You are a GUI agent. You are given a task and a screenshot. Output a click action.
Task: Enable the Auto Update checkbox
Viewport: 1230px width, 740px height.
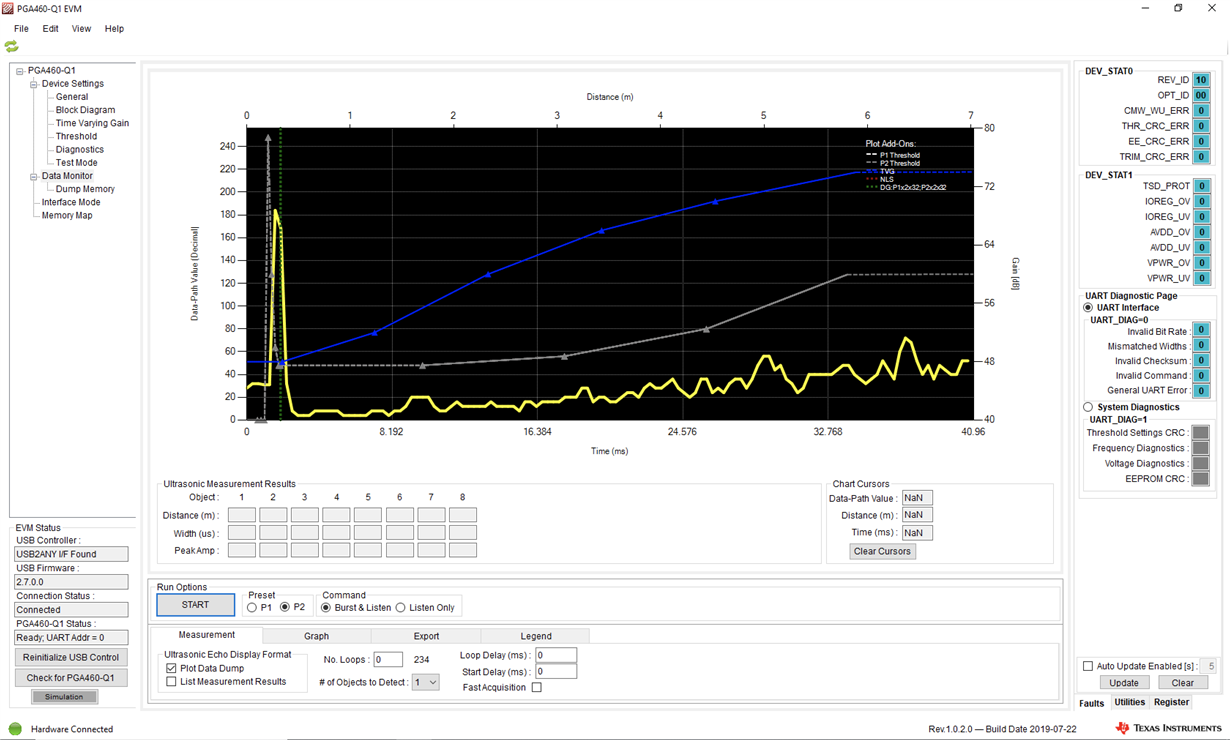pyautogui.click(x=1088, y=666)
